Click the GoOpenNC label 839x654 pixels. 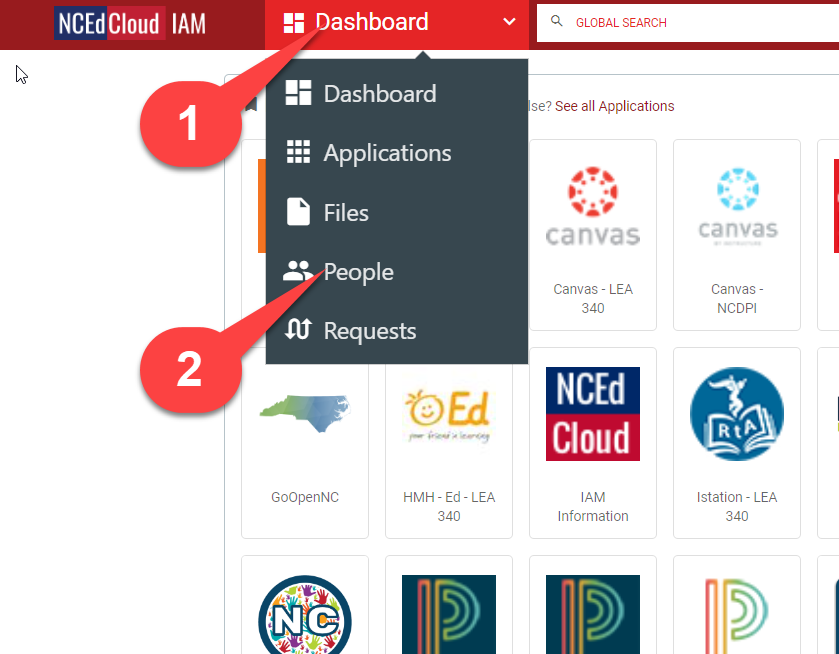tap(304, 497)
